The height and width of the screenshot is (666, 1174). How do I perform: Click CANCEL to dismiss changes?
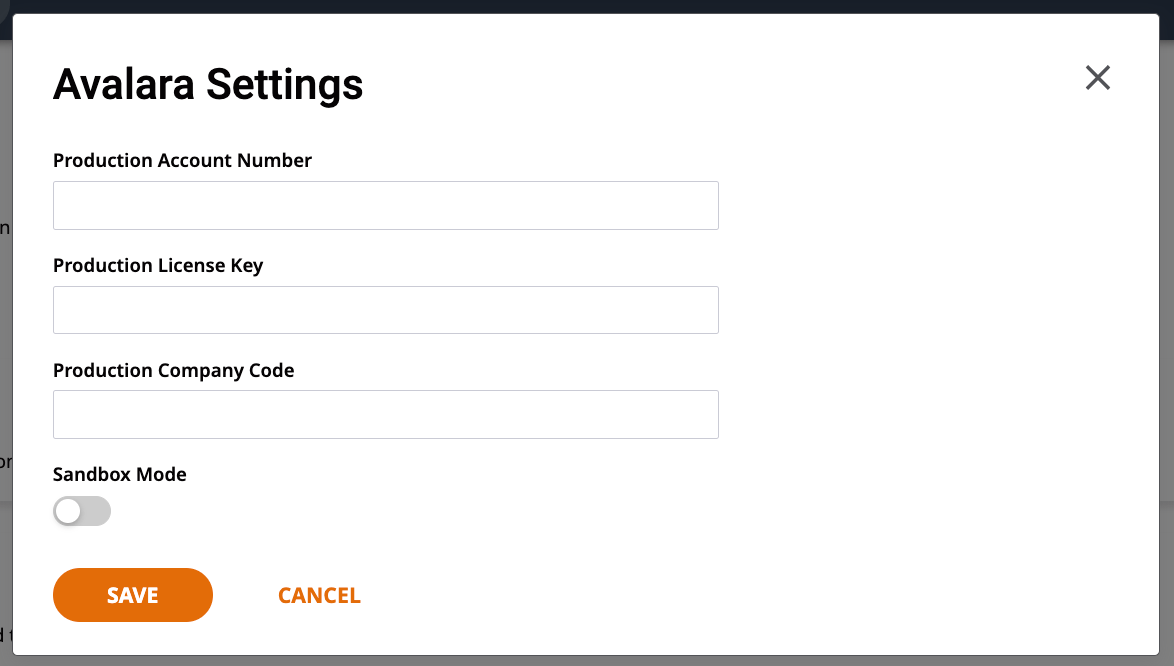pos(319,594)
